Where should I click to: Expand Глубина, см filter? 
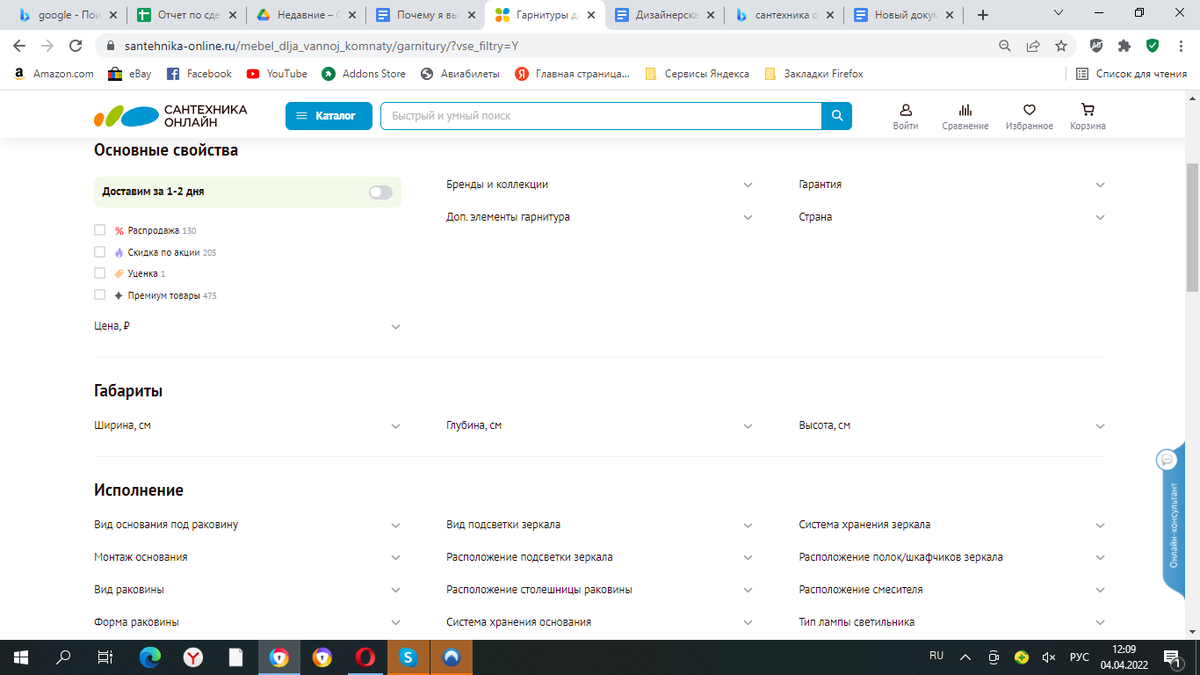[x=600, y=426]
